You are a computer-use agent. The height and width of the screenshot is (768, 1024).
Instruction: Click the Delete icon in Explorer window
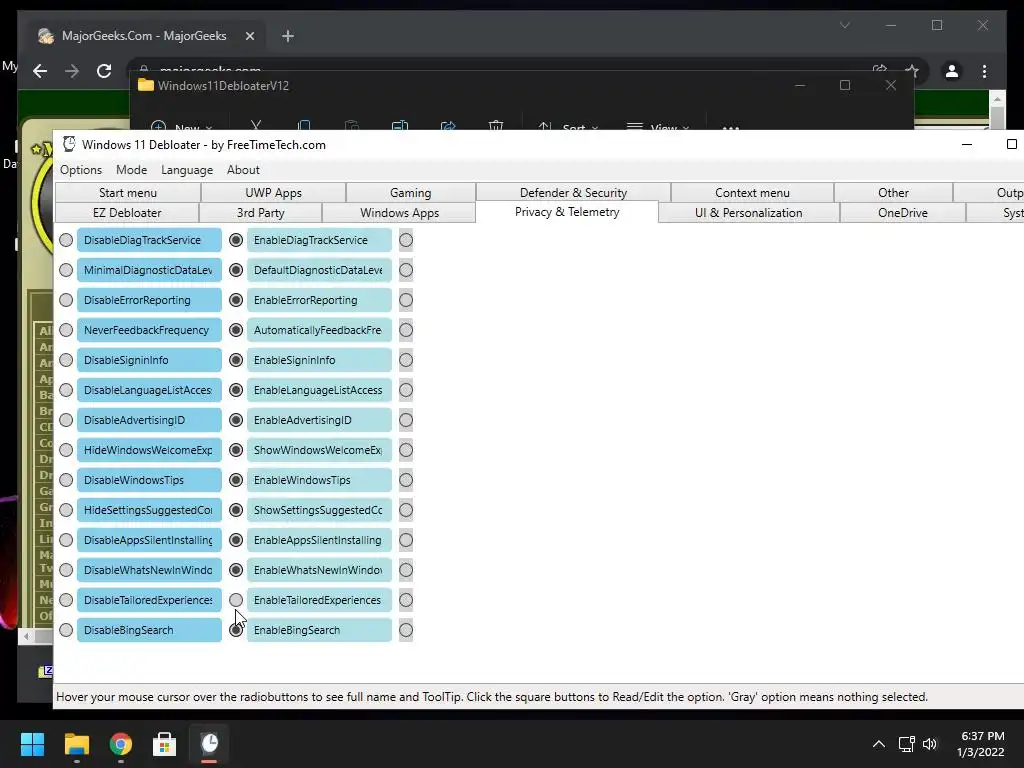(x=496, y=126)
